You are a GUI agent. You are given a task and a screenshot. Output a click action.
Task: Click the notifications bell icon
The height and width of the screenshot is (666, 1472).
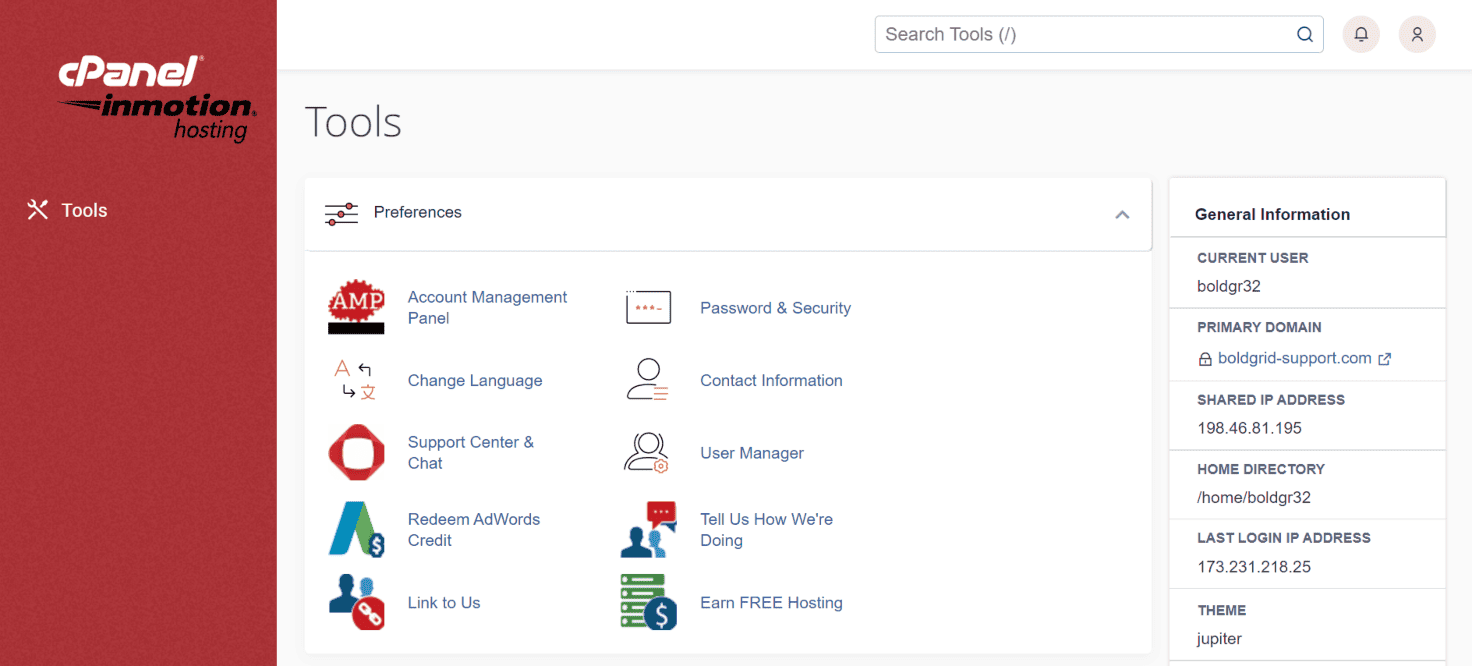pos(1361,33)
